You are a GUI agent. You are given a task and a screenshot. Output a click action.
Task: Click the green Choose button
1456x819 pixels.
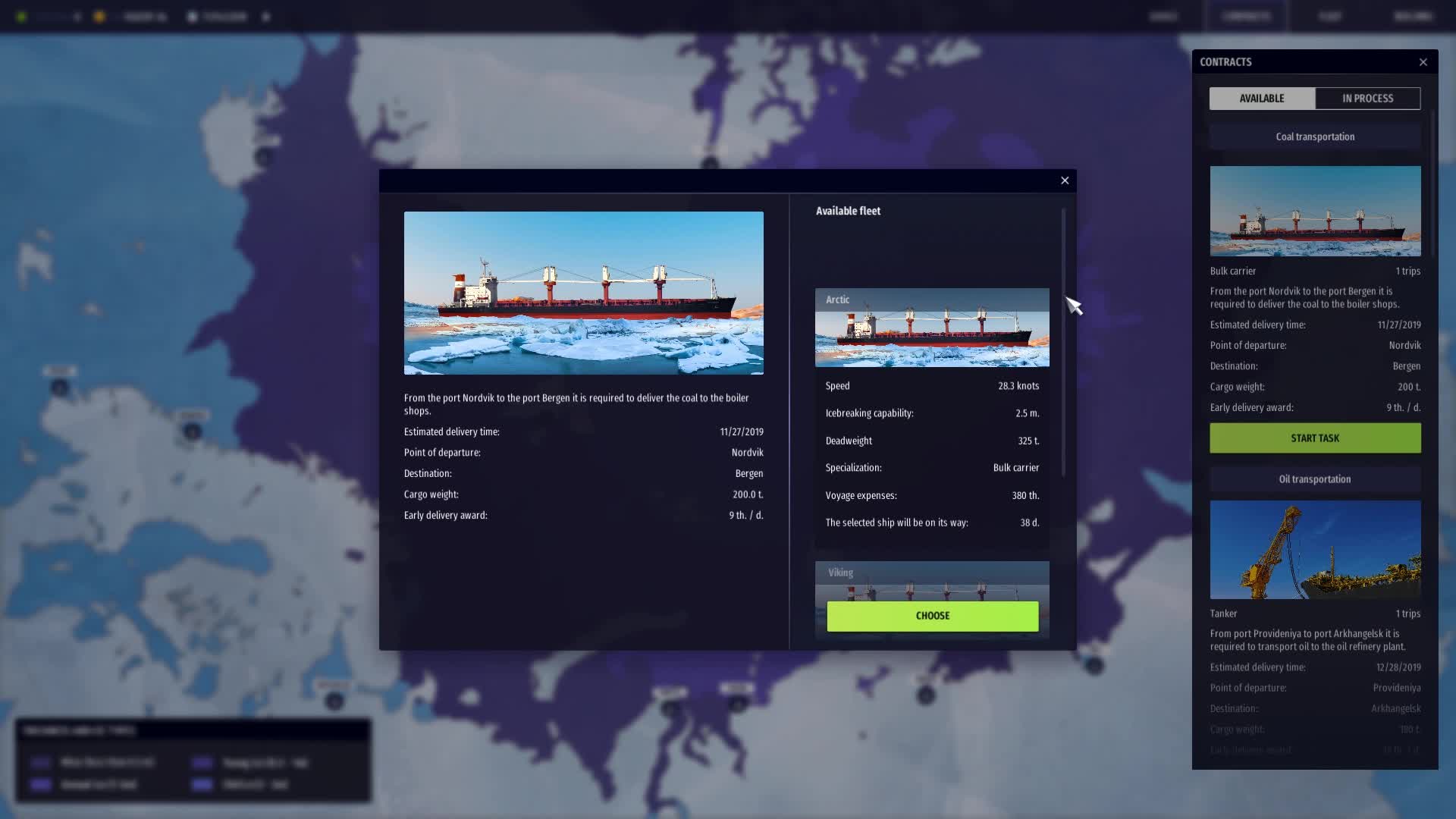[x=932, y=616]
